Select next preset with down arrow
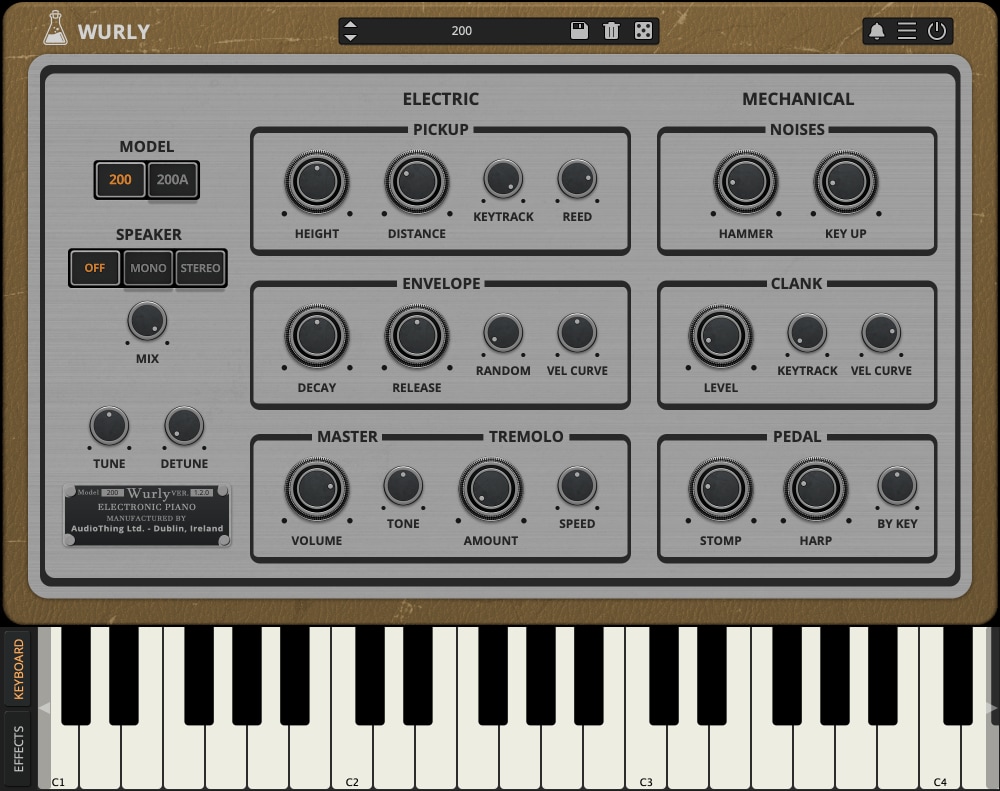Image resolution: width=1000 pixels, height=791 pixels. coord(350,38)
